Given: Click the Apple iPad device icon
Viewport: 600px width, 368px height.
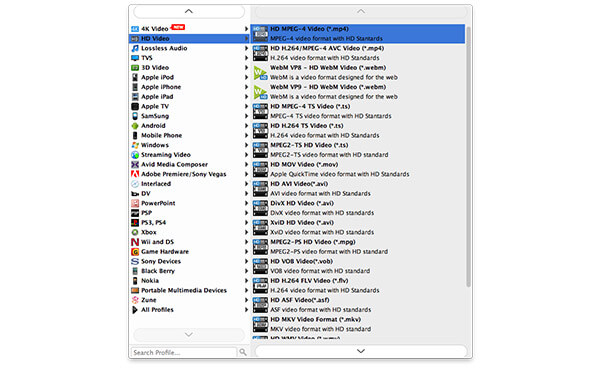Looking at the screenshot, I should 135,96.
